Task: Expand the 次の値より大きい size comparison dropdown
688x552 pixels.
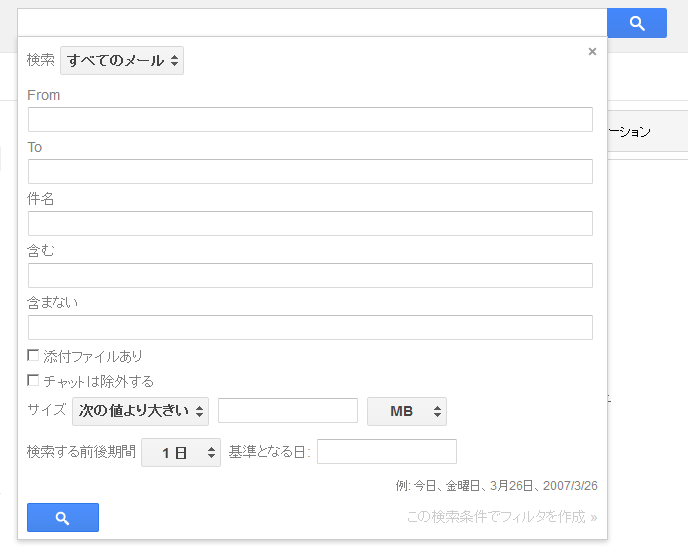Action: point(140,411)
